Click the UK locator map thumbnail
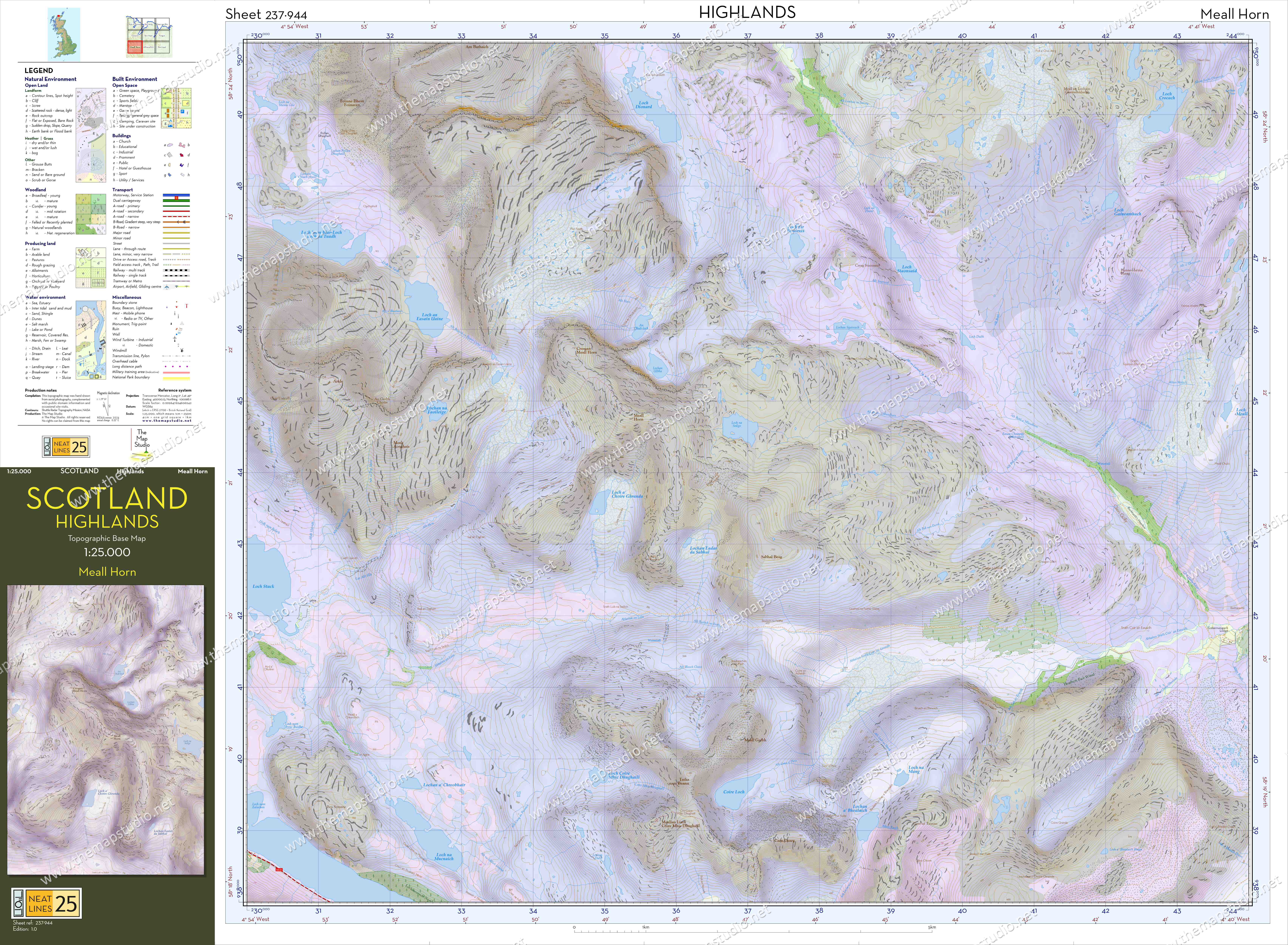Screen dimensions: 1288x945 click(64, 34)
